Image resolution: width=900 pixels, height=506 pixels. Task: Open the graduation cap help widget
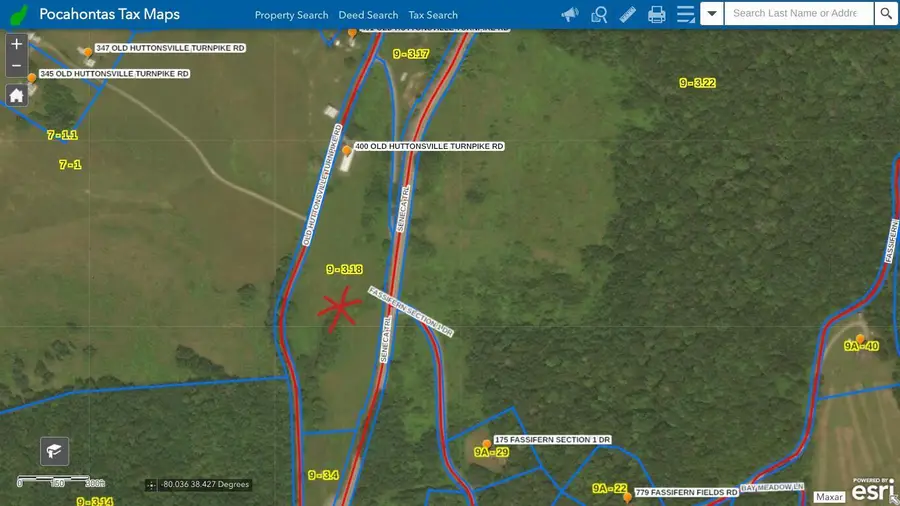tap(55, 451)
